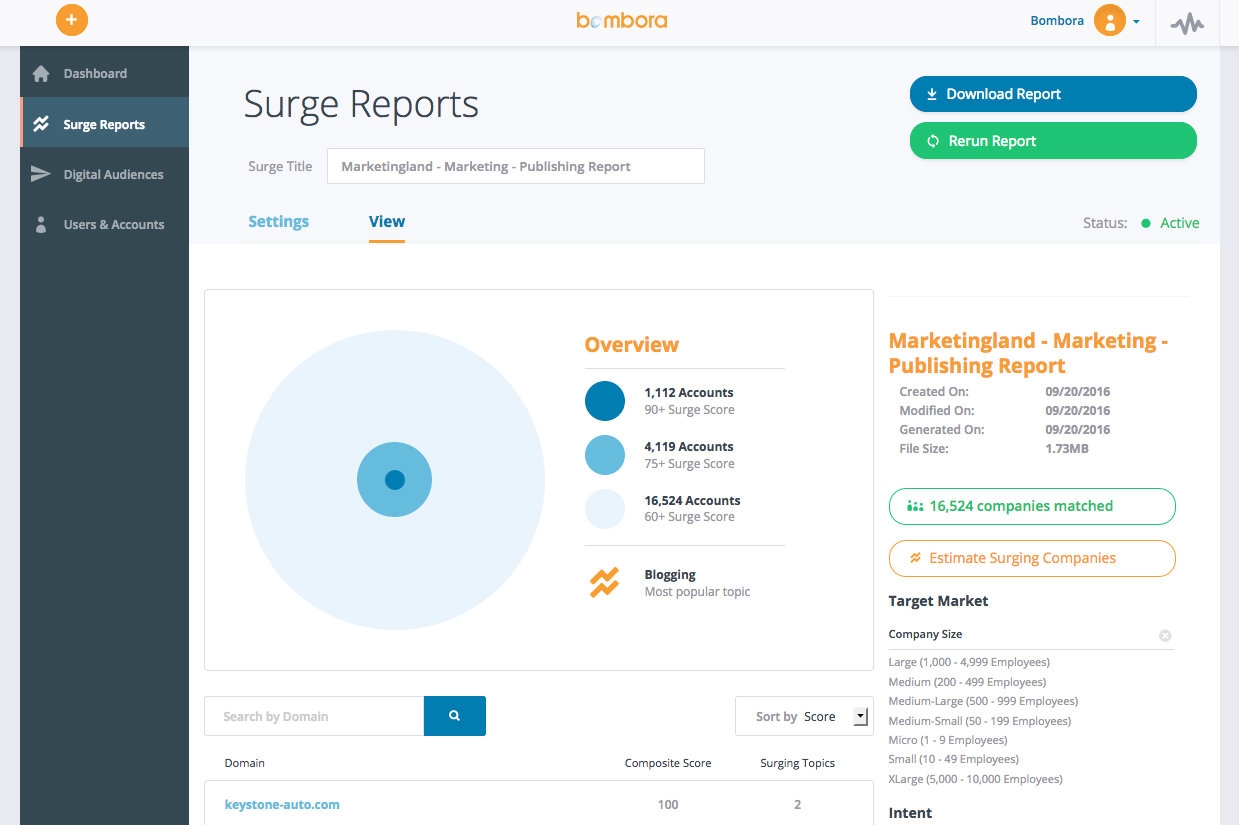Click Large (1,000 - 4,999 Employees) entry
Image resolution: width=1239 pixels, height=825 pixels.
969,662
